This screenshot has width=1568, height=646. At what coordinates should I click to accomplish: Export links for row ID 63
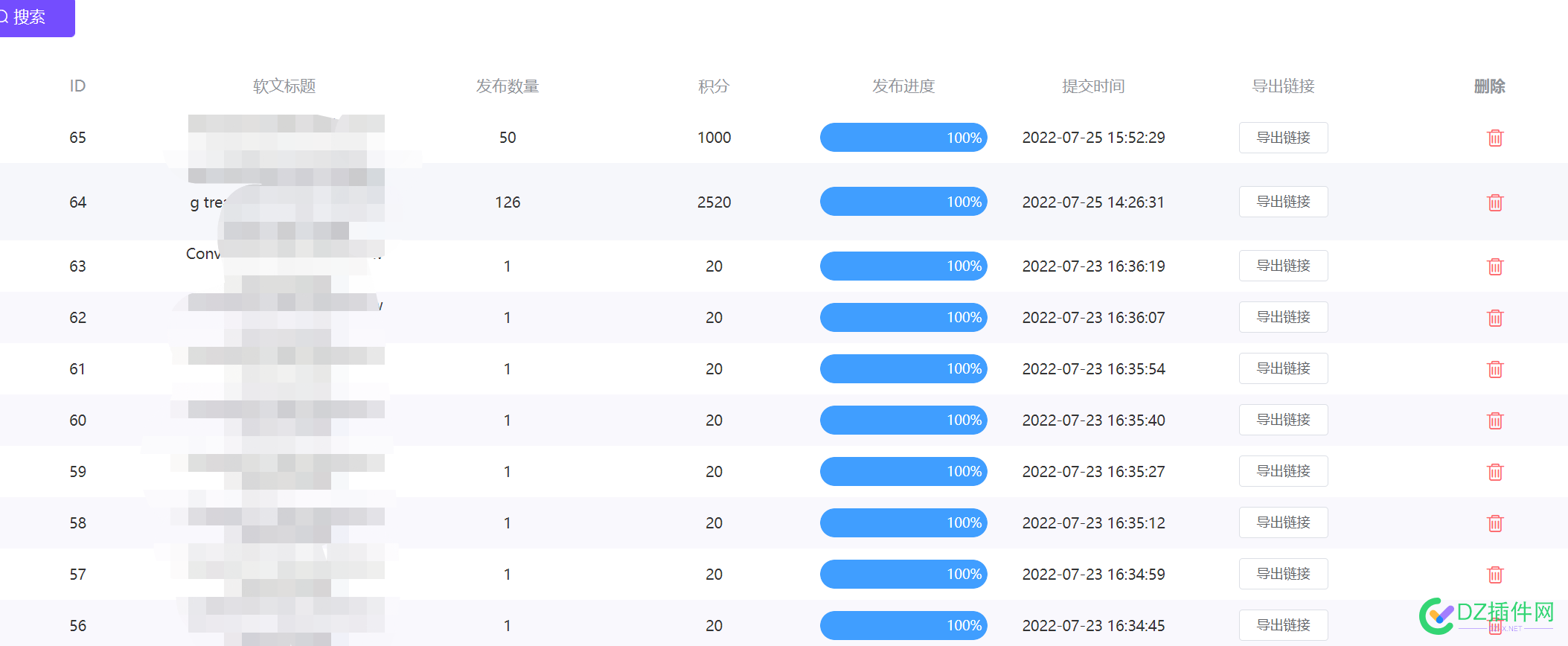(1283, 266)
